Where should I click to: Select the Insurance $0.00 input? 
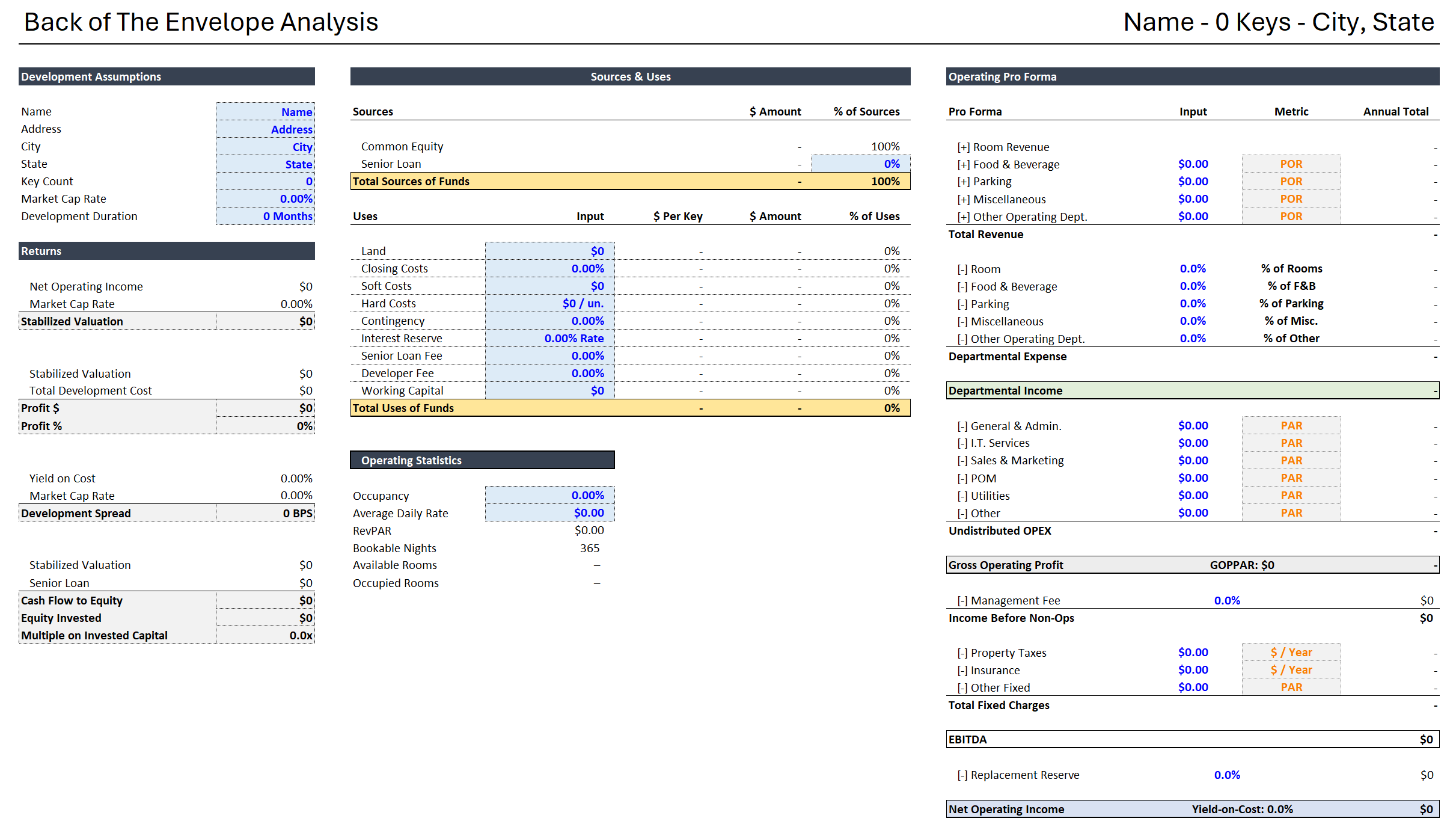(x=1193, y=670)
